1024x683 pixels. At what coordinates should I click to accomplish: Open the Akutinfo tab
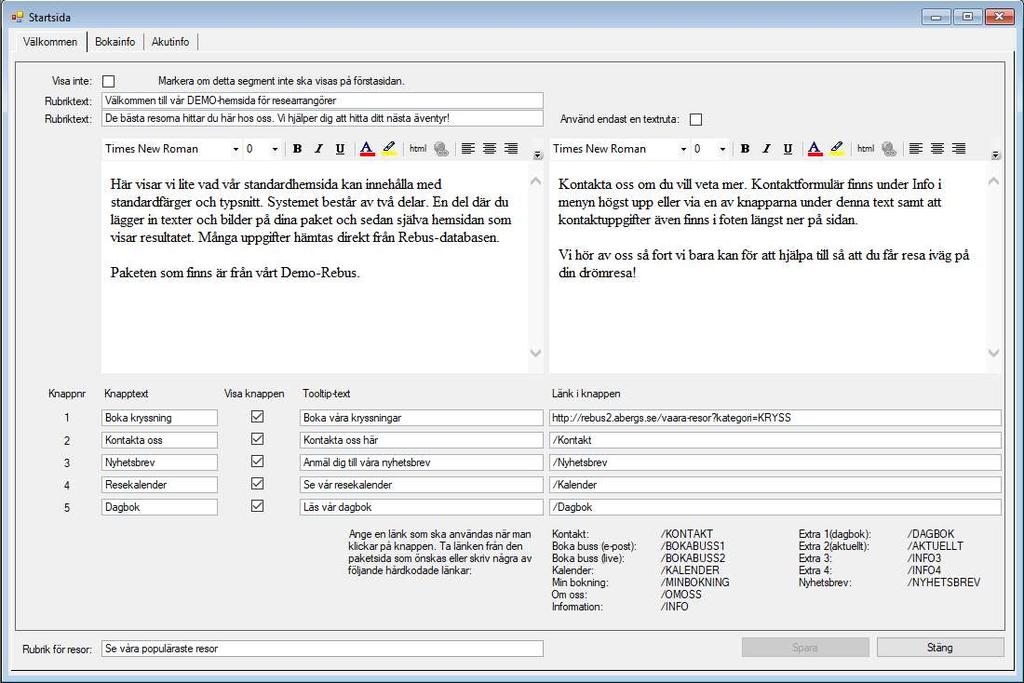(x=170, y=42)
